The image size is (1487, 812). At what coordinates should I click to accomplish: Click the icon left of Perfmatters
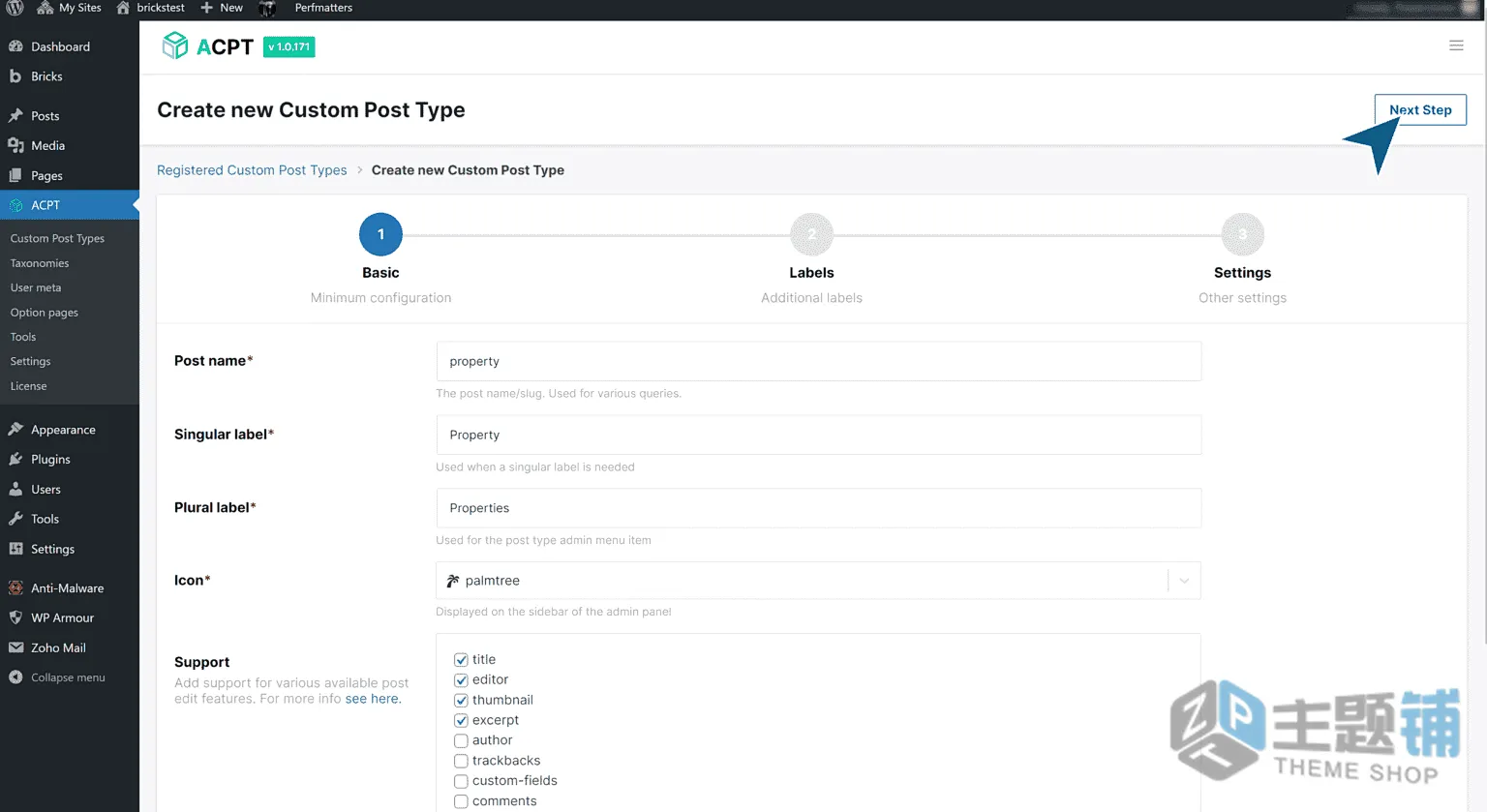tap(268, 8)
